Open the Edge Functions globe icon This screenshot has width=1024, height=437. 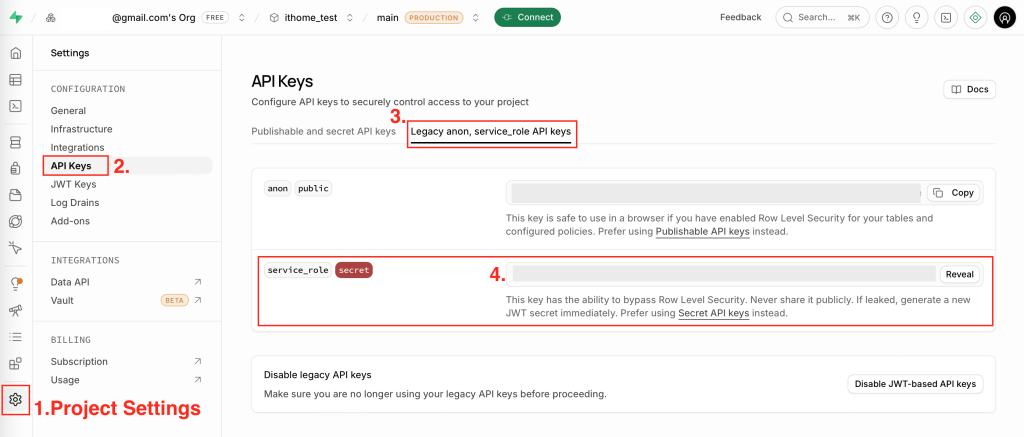(16, 221)
